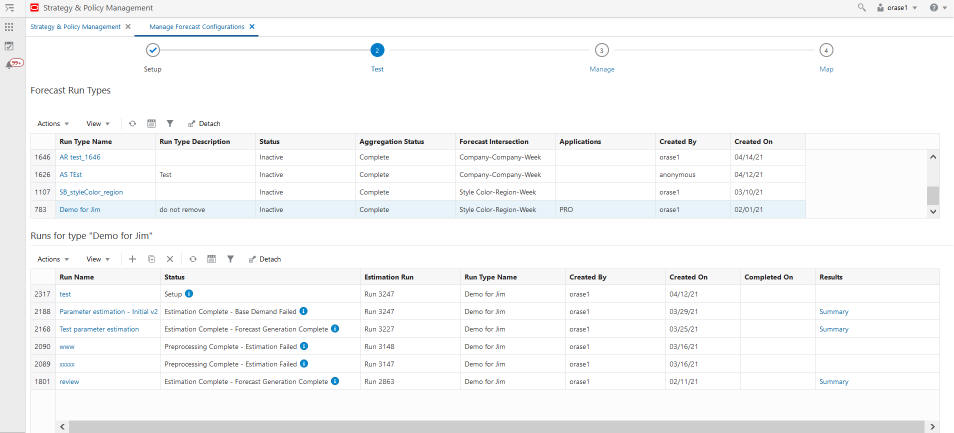Switch to Strategy & Policy Management tab

pos(76,27)
